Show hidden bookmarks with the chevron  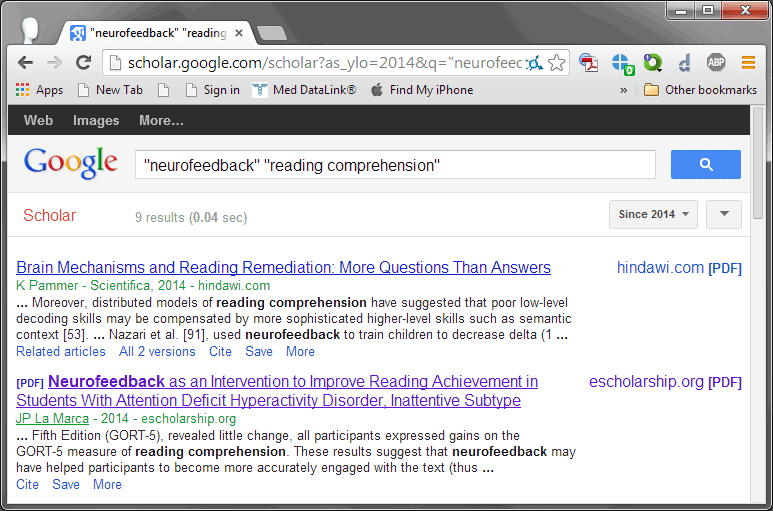pos(624,90)
